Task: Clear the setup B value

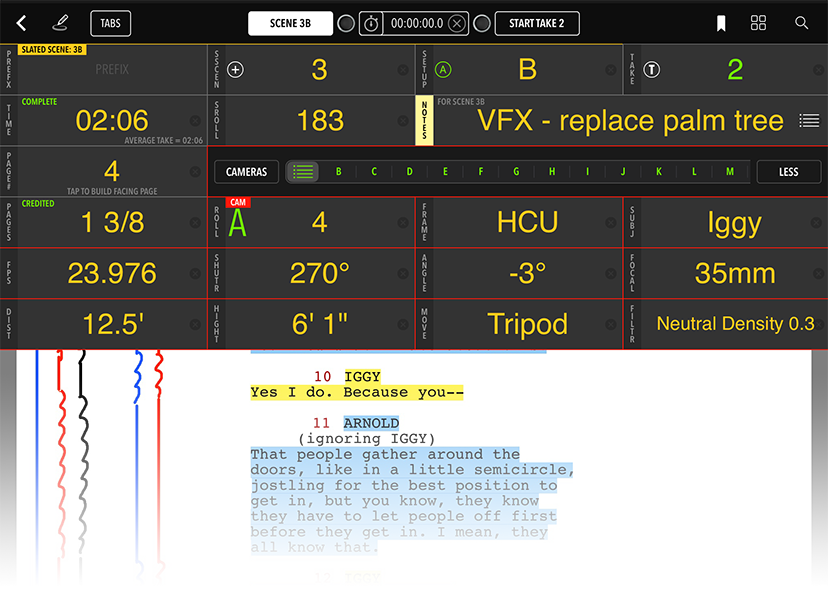Action: pyautogui.click(x=610, y=70)
